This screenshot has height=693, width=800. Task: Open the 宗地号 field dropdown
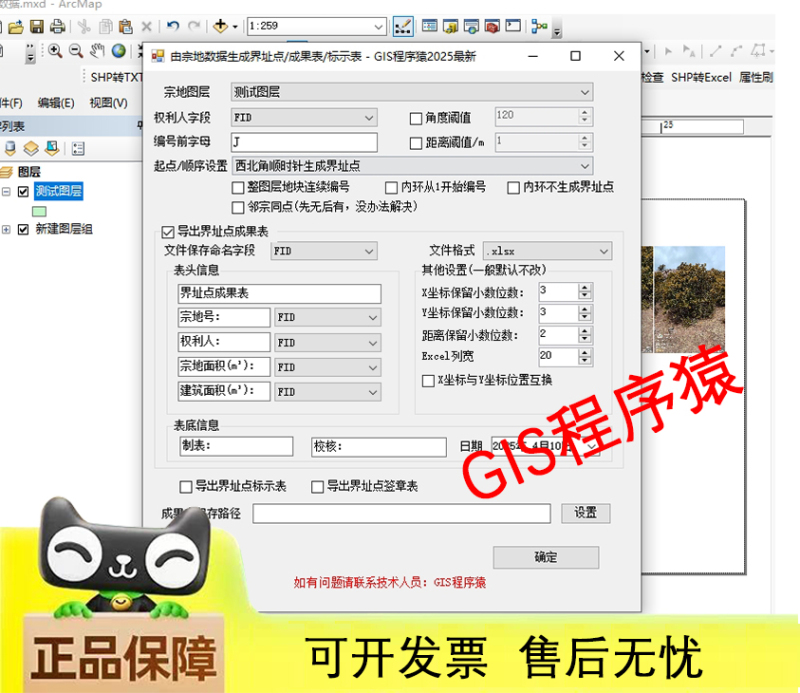point(373,317)
